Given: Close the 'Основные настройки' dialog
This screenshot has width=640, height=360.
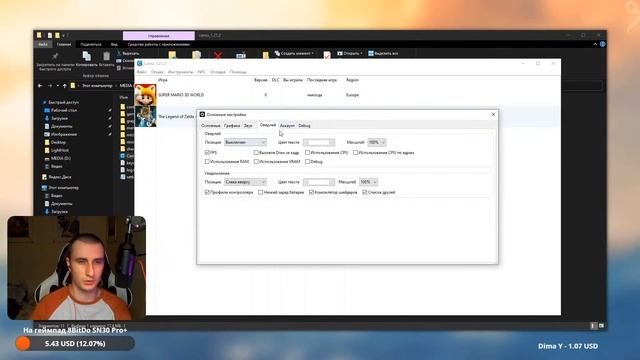Looking at the screenshot, I should pyautogui.click(x=493, y=114).
